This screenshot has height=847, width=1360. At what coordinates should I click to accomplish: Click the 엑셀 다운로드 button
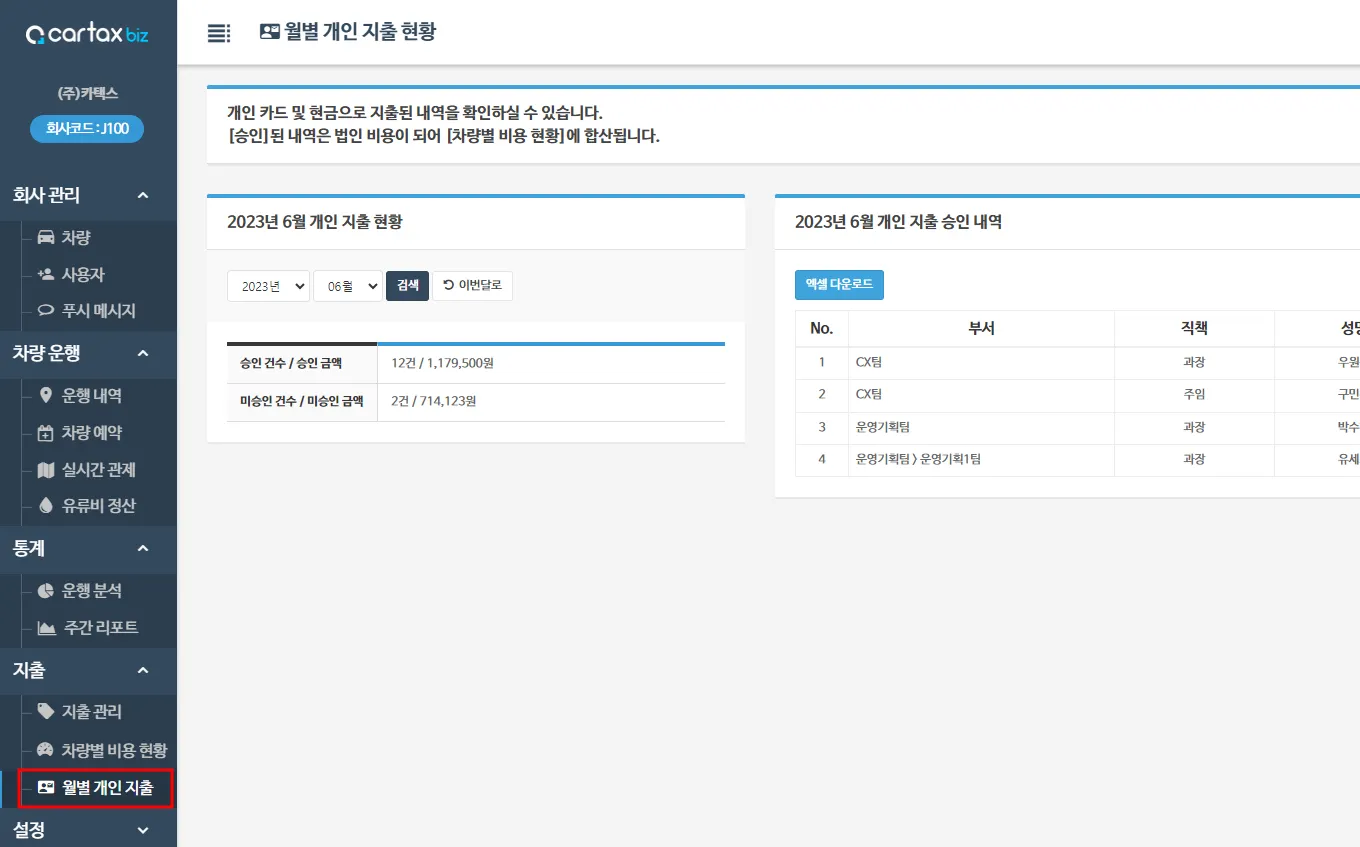pos(839,285)
